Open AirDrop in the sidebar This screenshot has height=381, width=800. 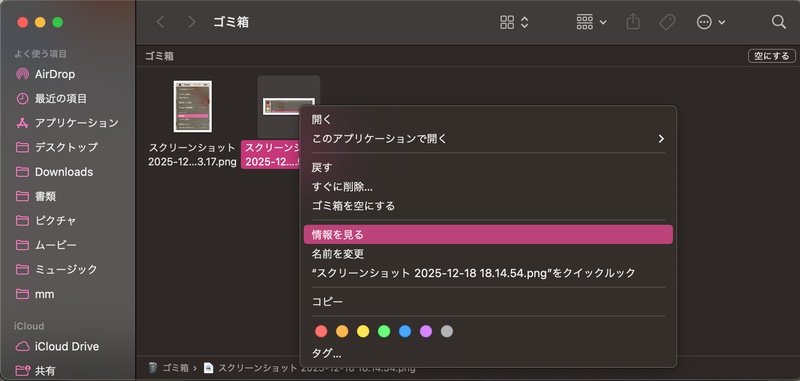55,74
